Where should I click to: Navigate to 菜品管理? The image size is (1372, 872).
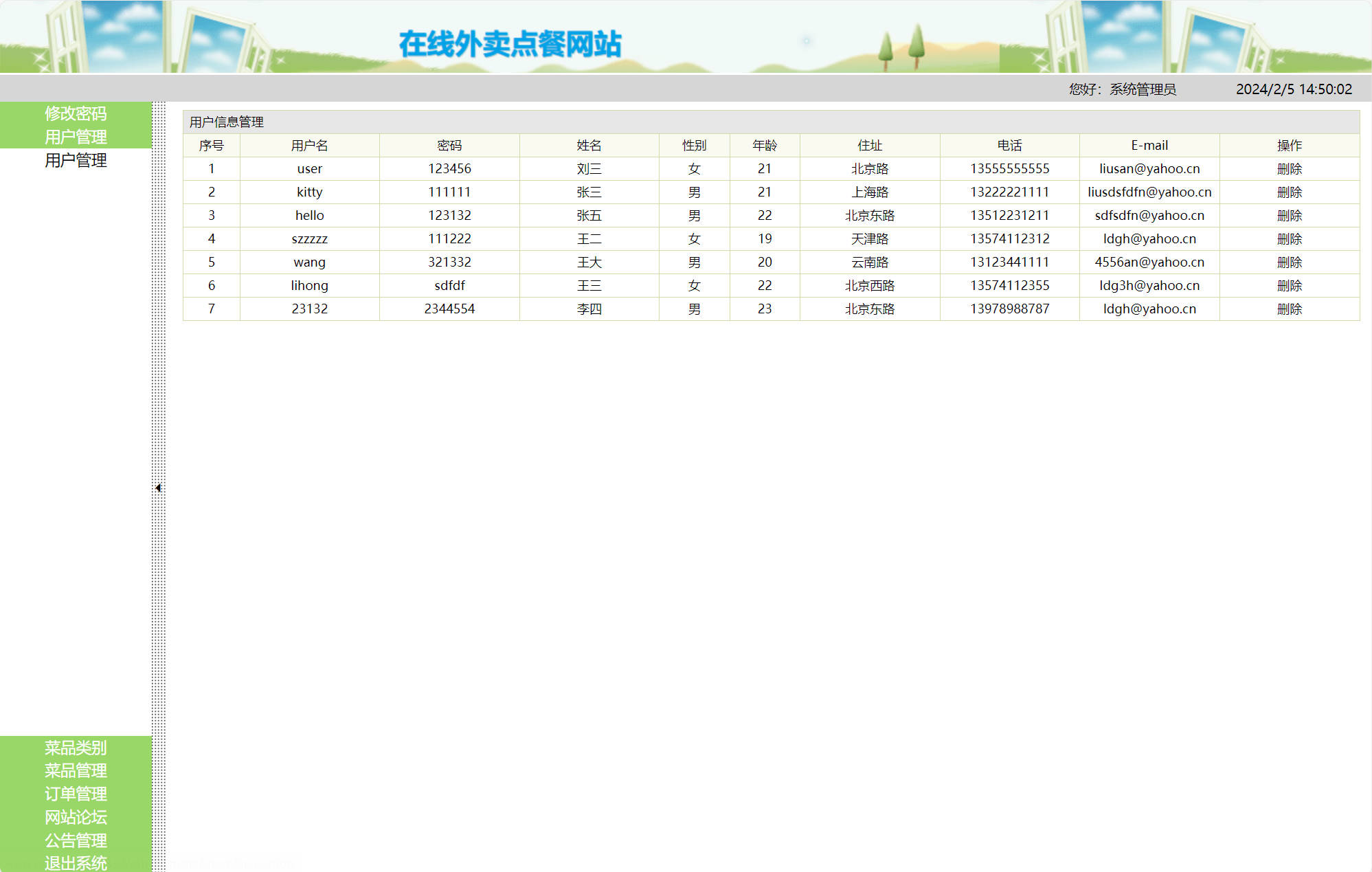pos(76,771)
